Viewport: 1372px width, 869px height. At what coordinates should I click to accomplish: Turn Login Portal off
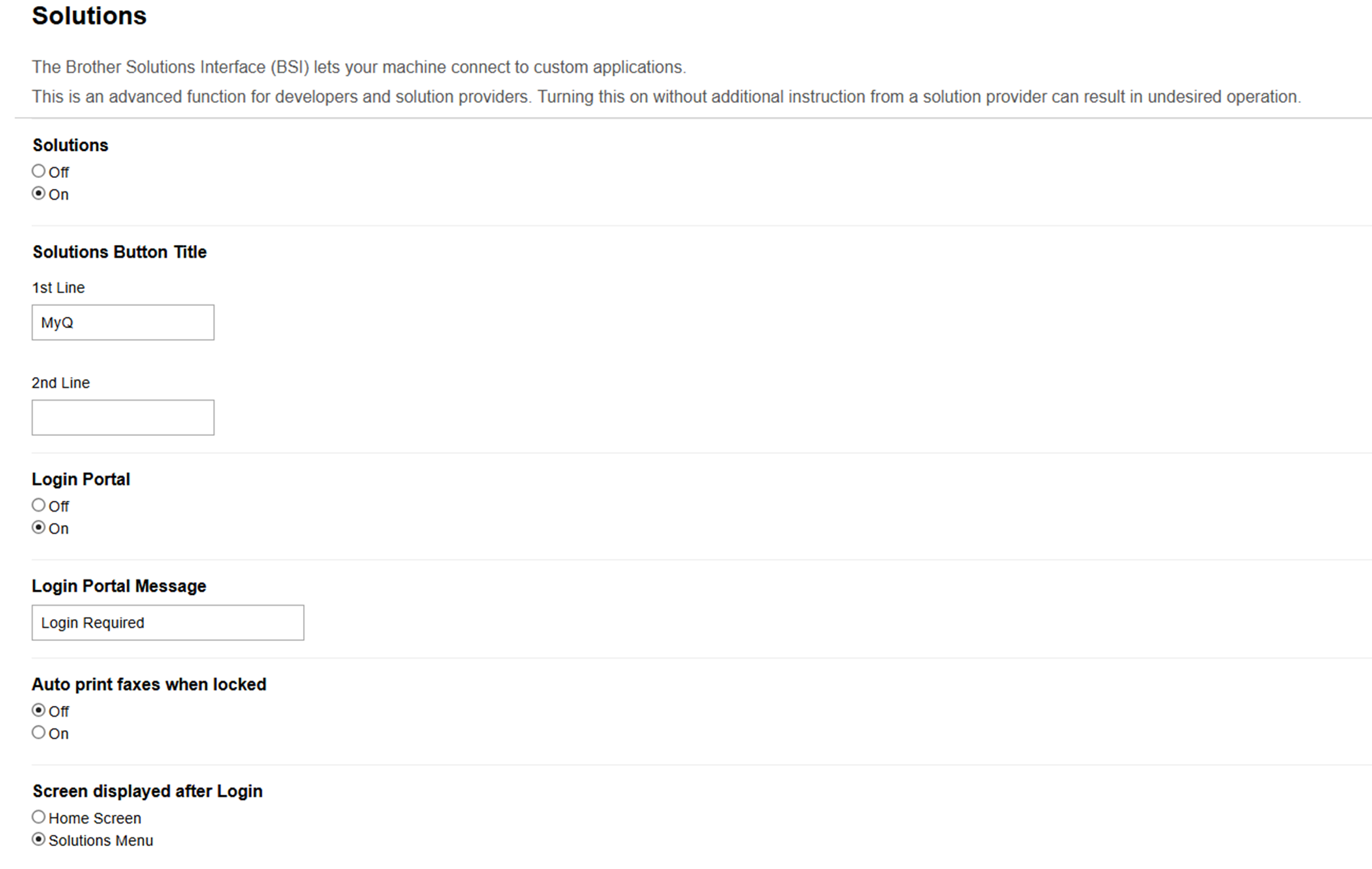click(39, 506)
